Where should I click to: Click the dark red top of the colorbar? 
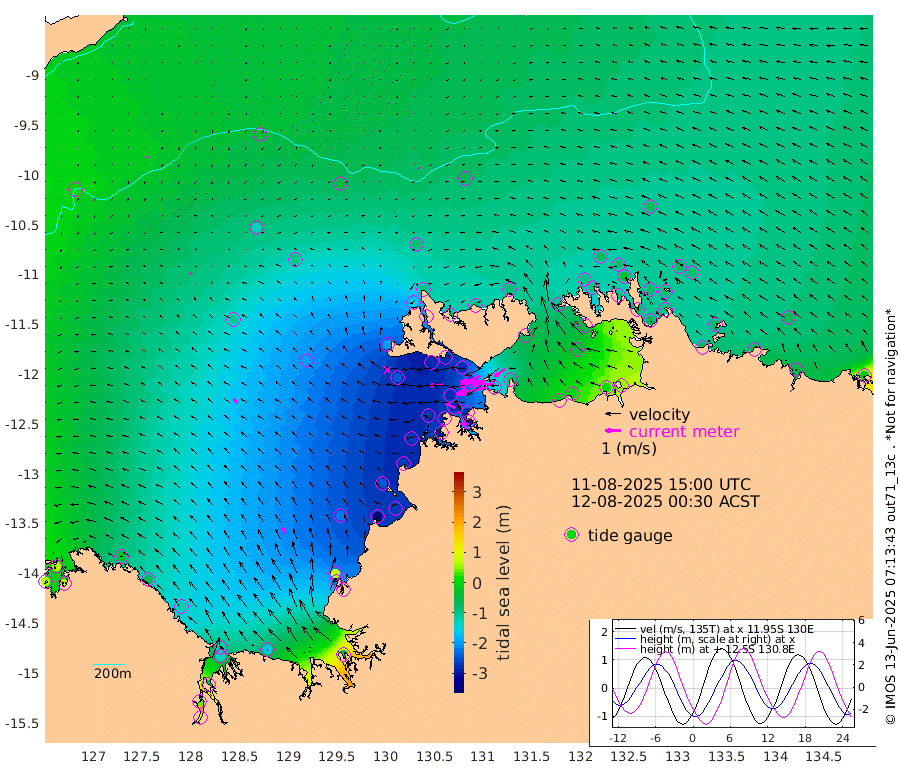(459, 476)
